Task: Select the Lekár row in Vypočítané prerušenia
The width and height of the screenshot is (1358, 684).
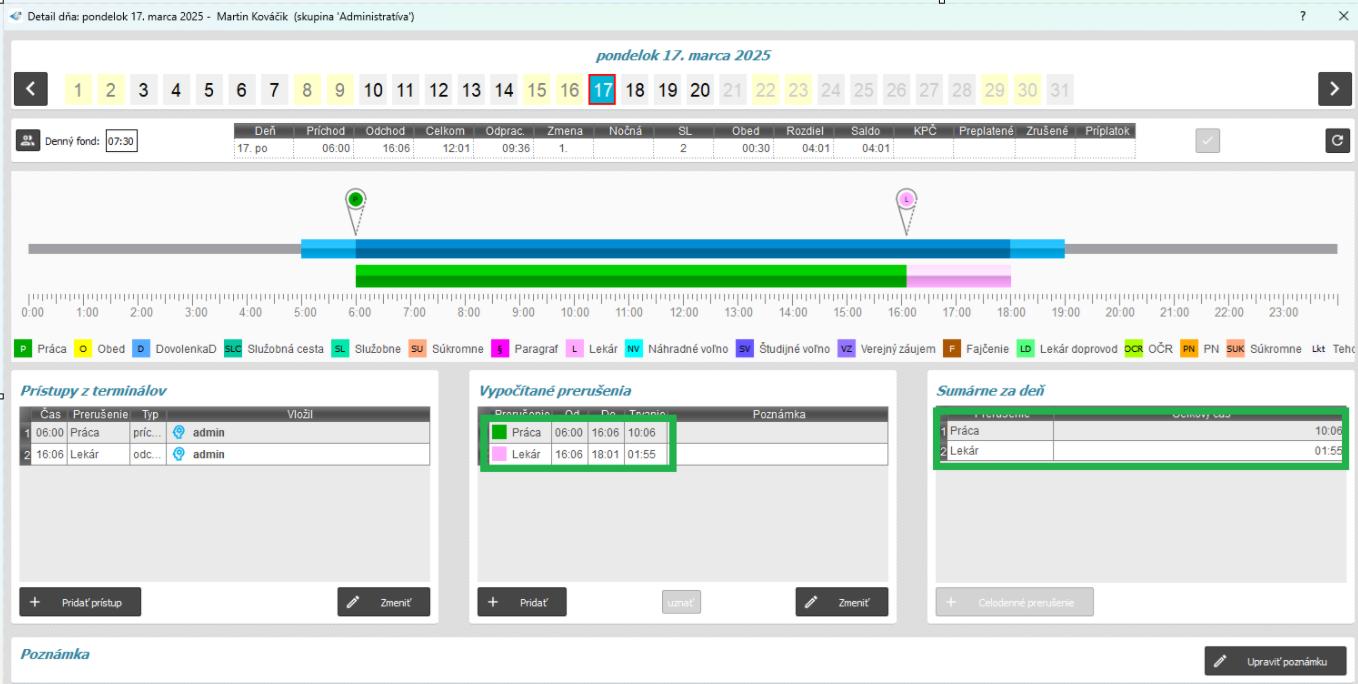Action: (x=580, y=454)
